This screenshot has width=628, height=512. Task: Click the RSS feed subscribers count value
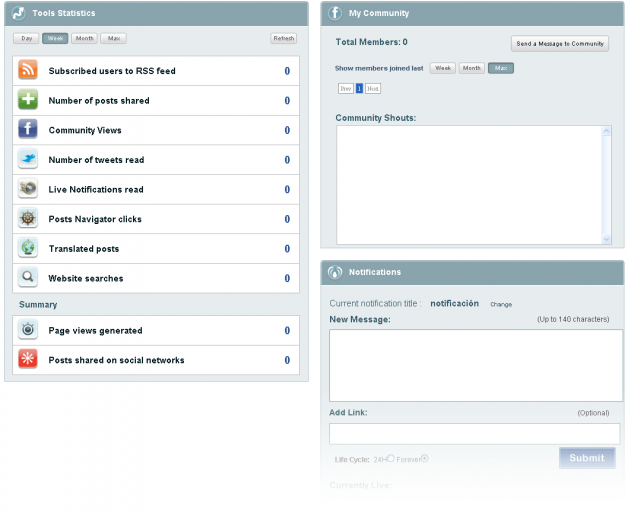click(x=287, y=71)
